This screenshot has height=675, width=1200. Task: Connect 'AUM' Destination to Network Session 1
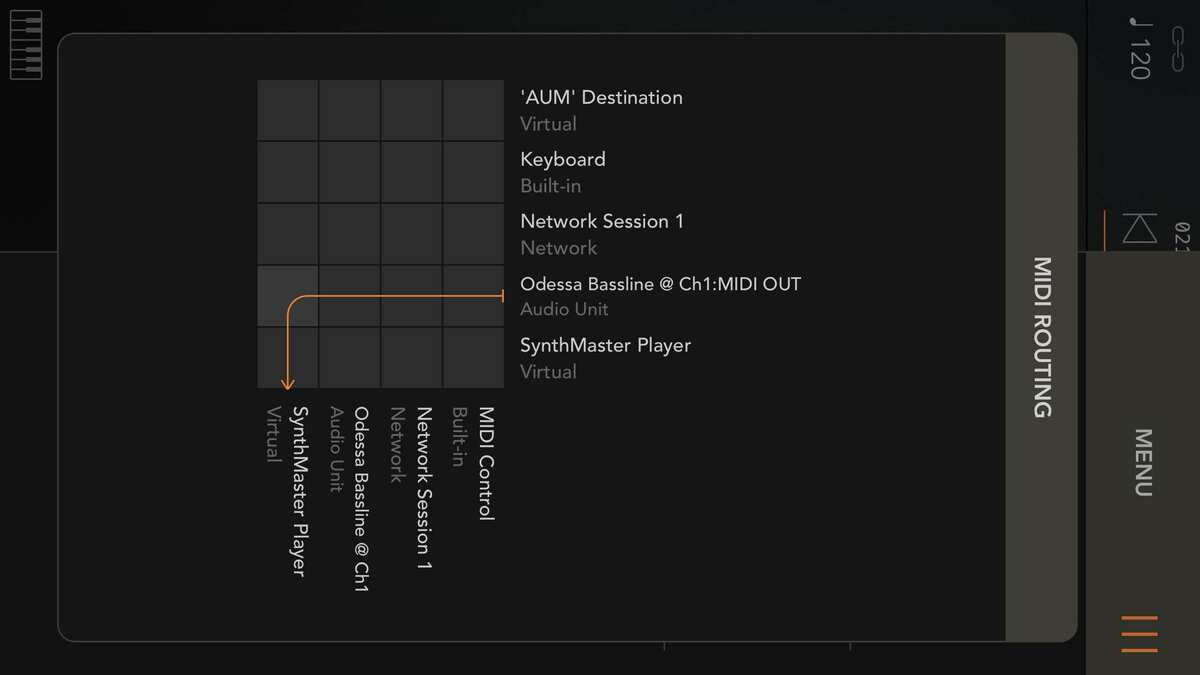pos(412,110)
